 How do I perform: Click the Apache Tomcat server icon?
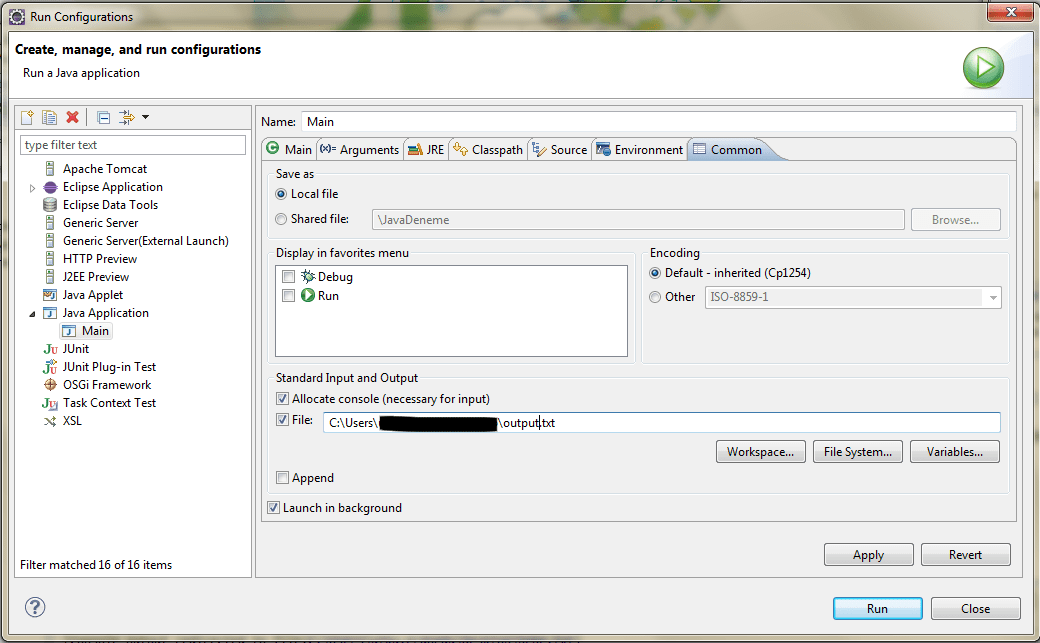point(50,169)
